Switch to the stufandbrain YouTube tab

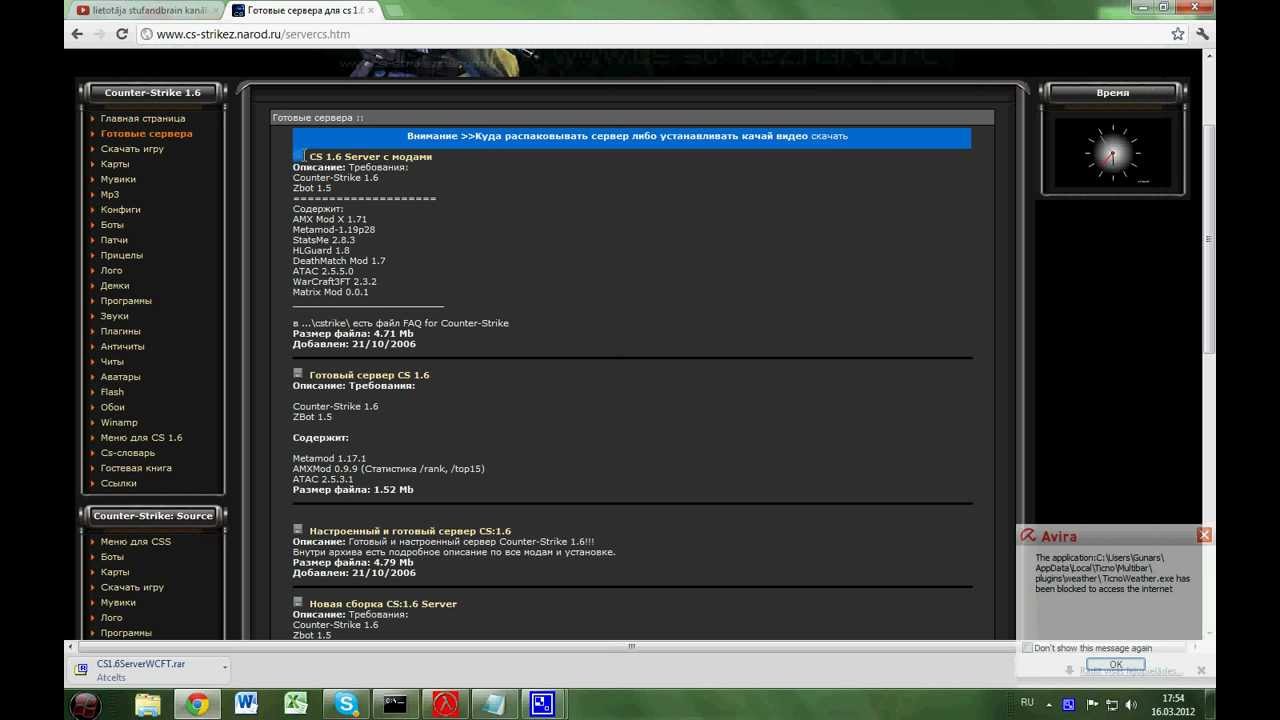pyautogui.click(x=145, y=10)
